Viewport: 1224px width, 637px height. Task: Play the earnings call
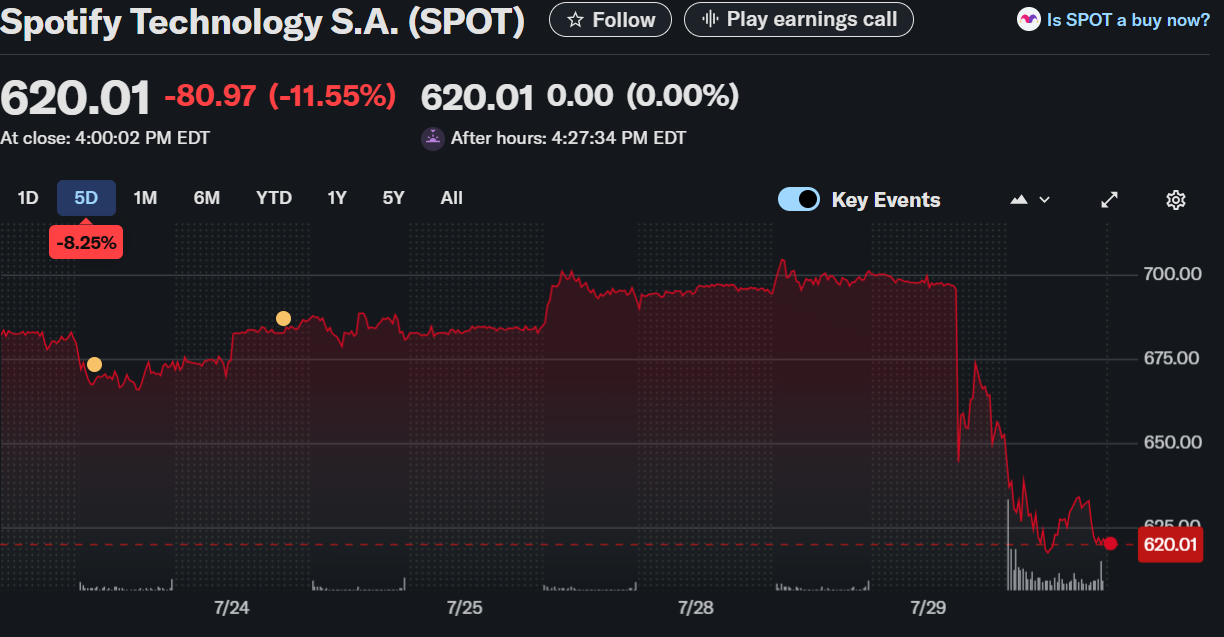(x=798, y=19)
